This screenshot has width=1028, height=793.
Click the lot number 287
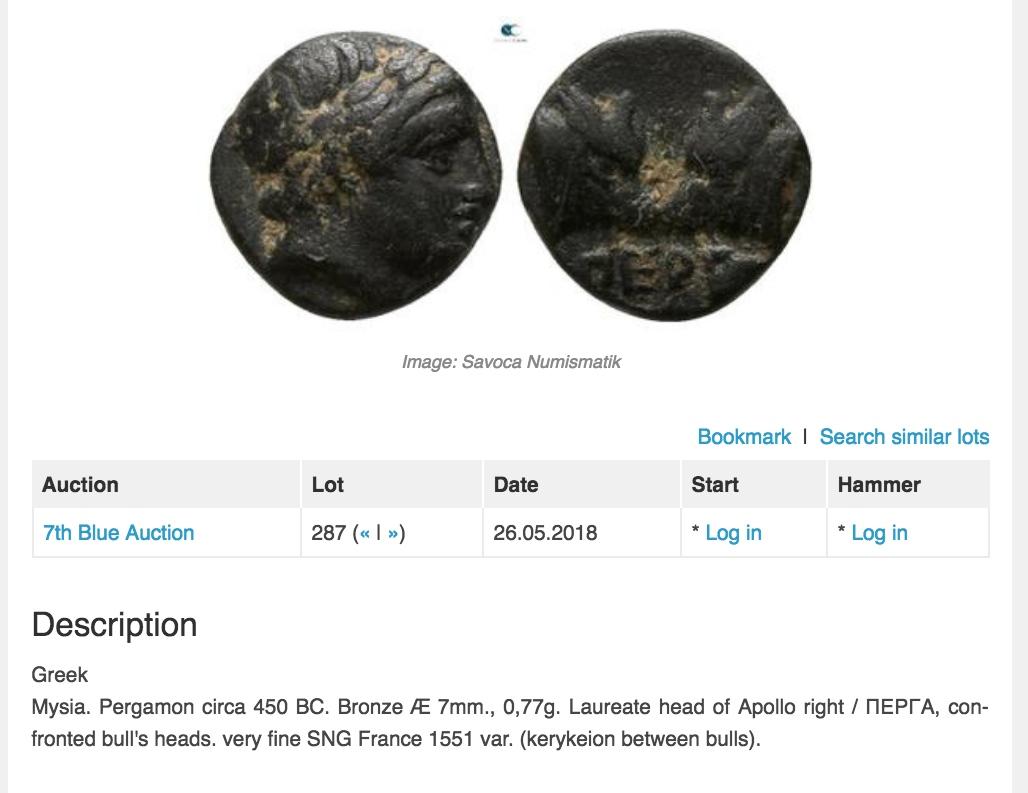328,533
